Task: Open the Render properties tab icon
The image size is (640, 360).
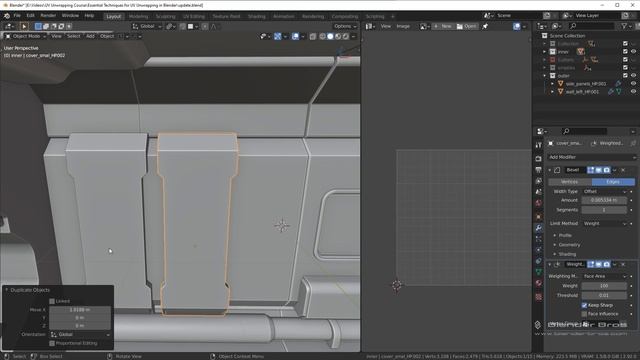Action: [x=538, y=158]
